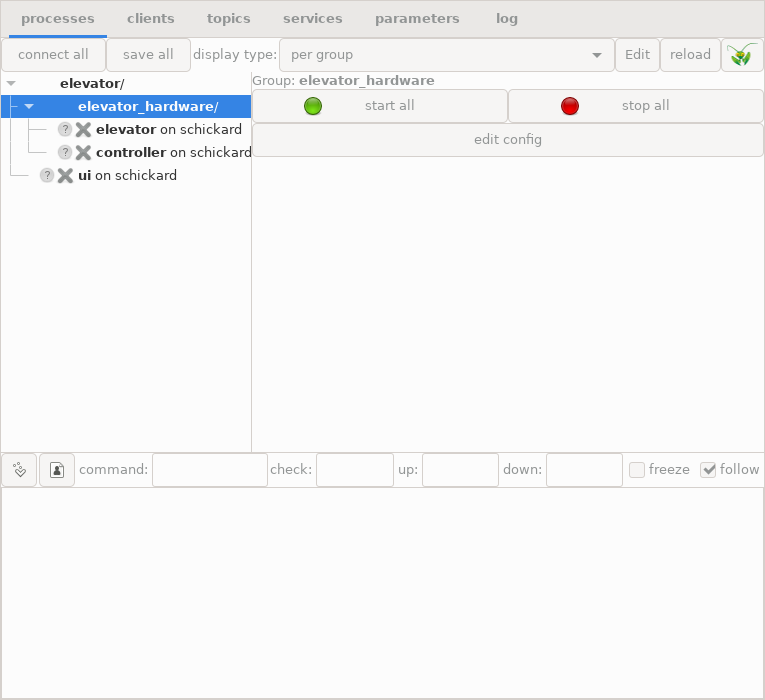Click the save all button

(x=148, y=55)
